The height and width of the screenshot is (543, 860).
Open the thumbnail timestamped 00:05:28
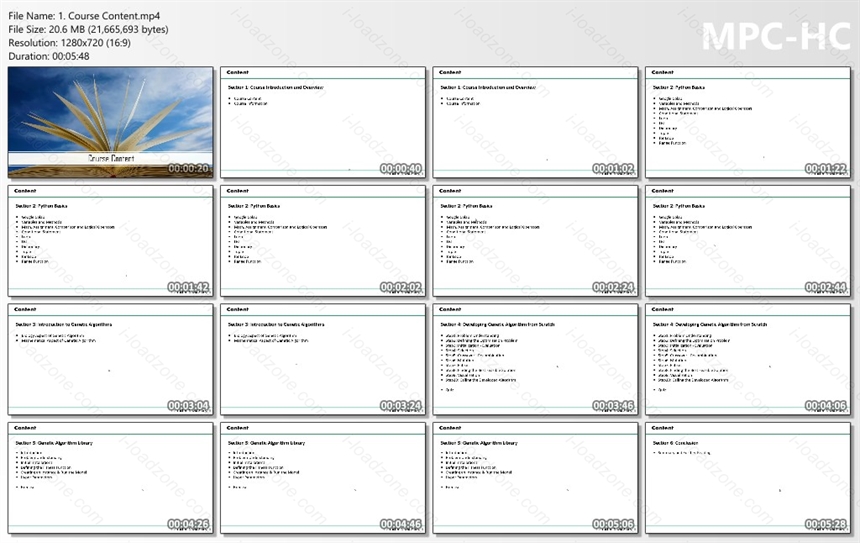pyautogui.click(x=748, y=478)
